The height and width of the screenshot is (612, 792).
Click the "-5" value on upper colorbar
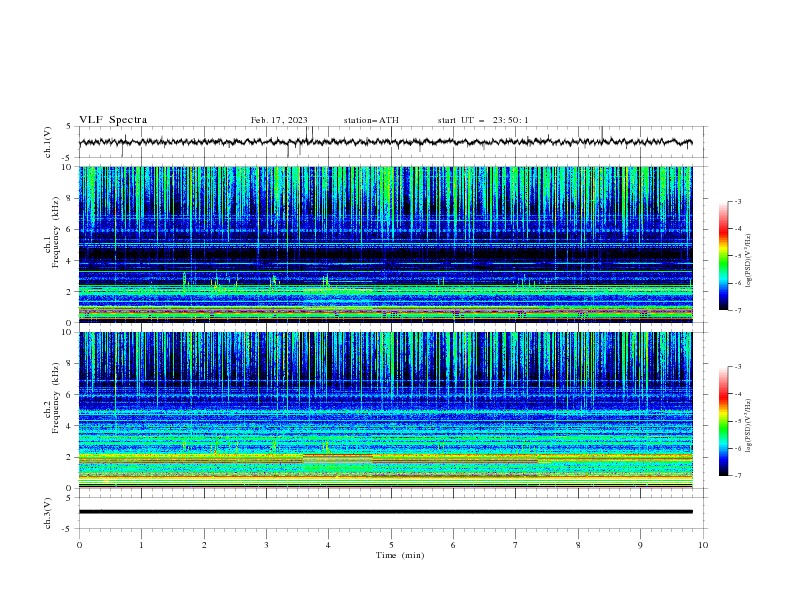[738, 256]
